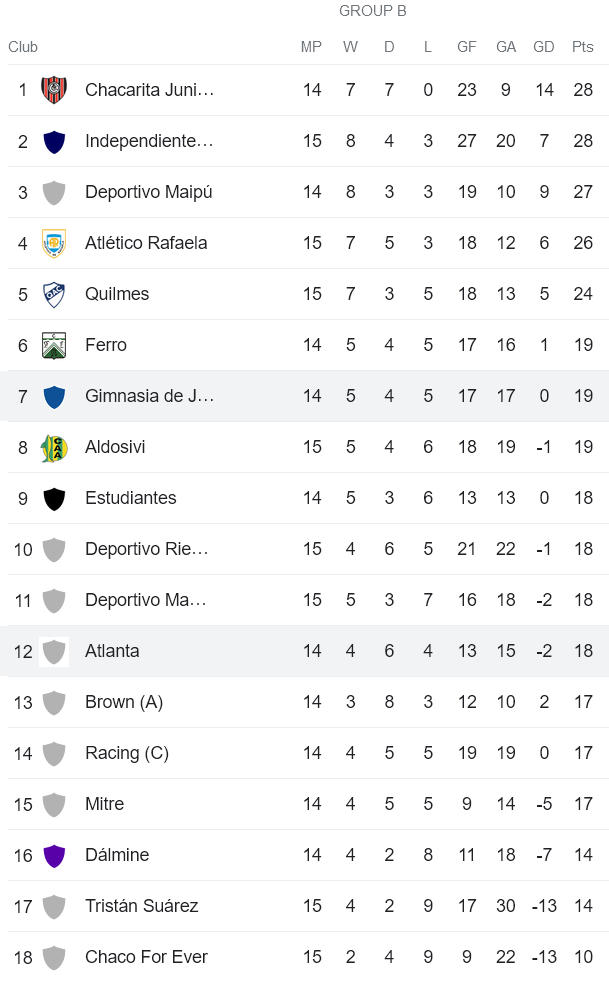This screenshot has width=609, height=982.
Task: Sort the table by Wins column
Action: click(350, 46)
